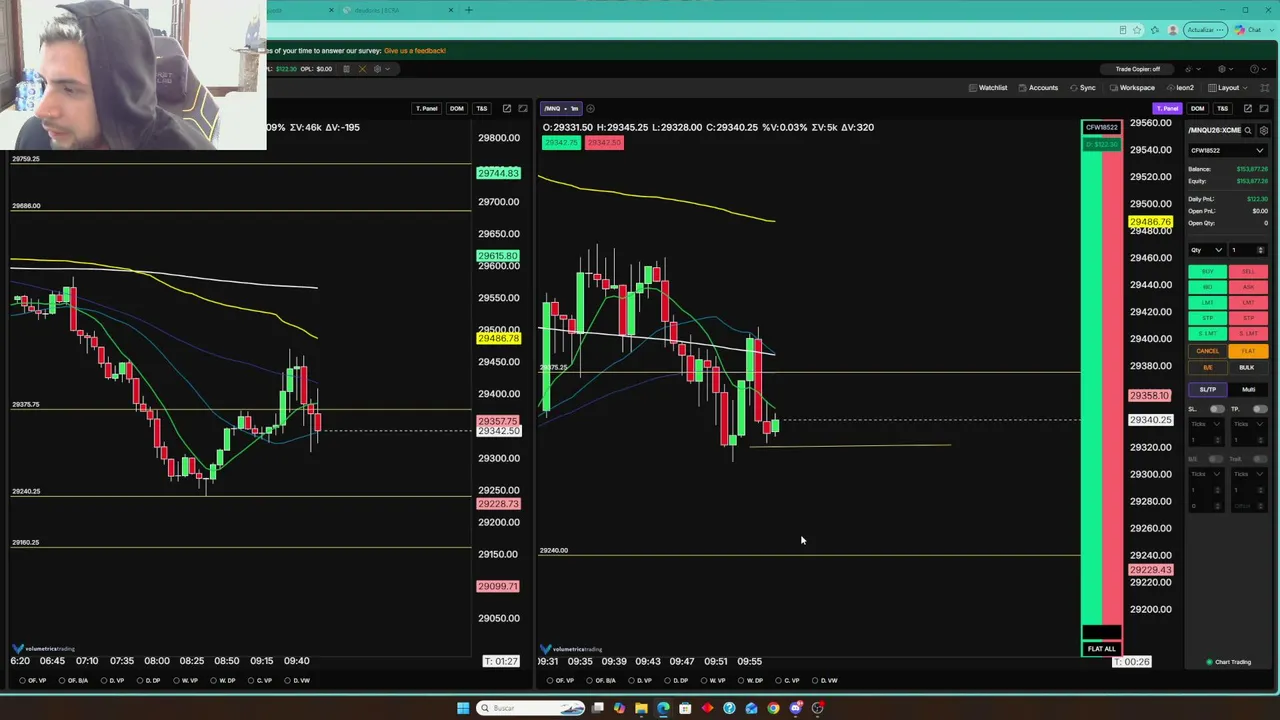Open Windows Start menu
This screenshot has width=1280, height=720.
pyautogui.click(x=462, y=708)
